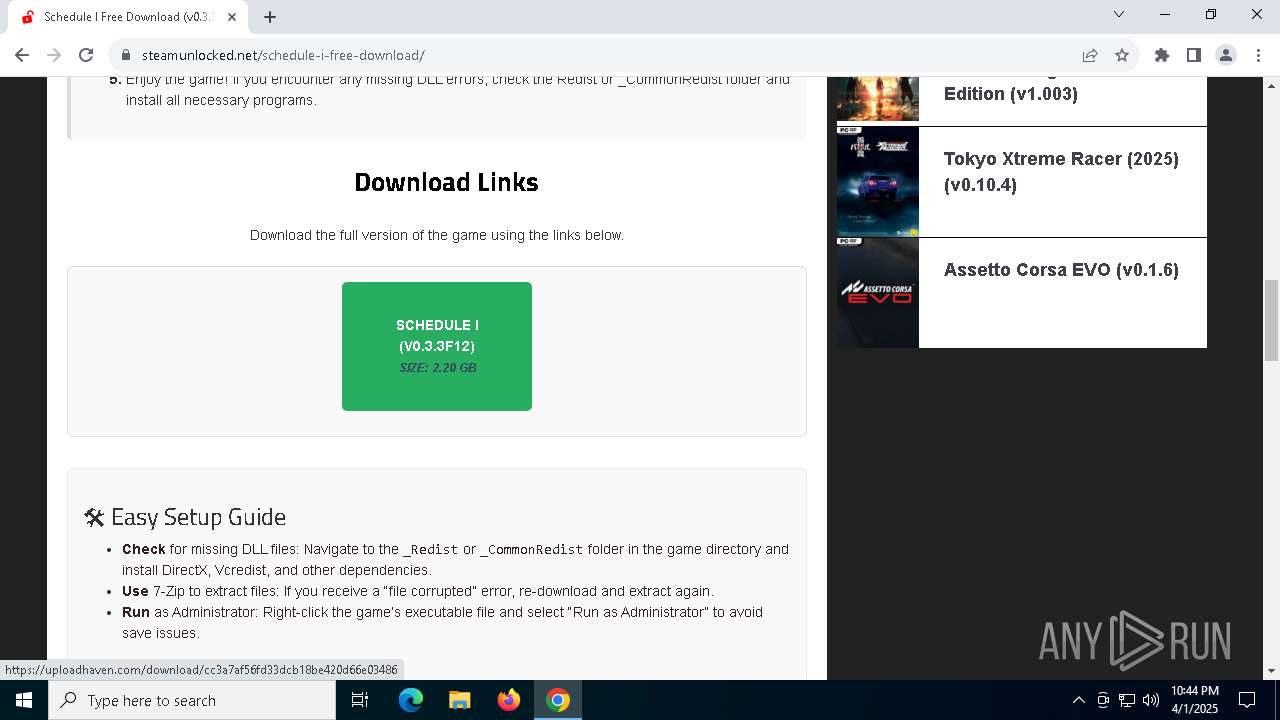Screen dimensions: 1280x720
Task: Toggle the browser side panel icon
Action: tap(1194, 55)
